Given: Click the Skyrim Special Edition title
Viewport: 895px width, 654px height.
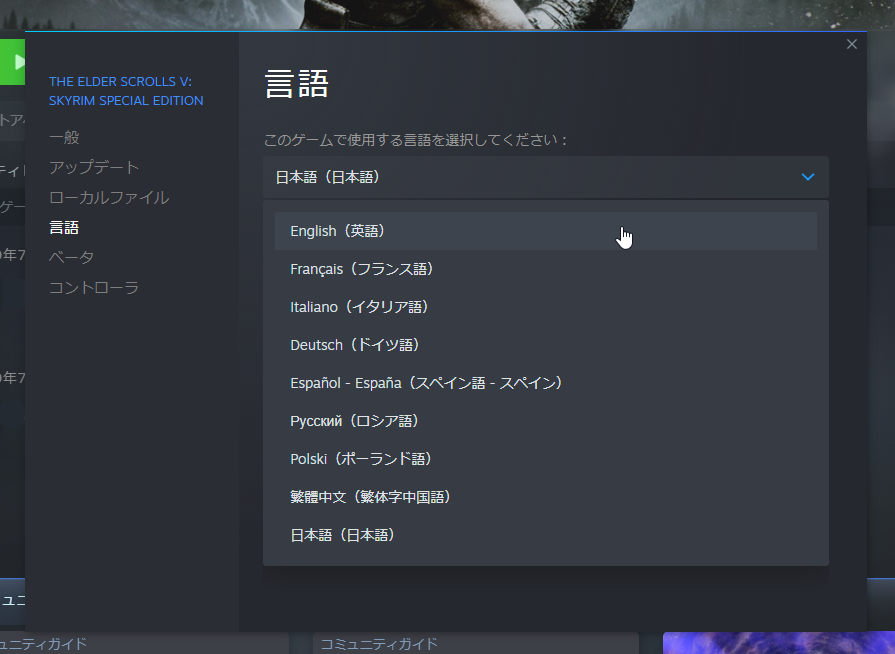Looking at the screenshot, I should [126, 91].
